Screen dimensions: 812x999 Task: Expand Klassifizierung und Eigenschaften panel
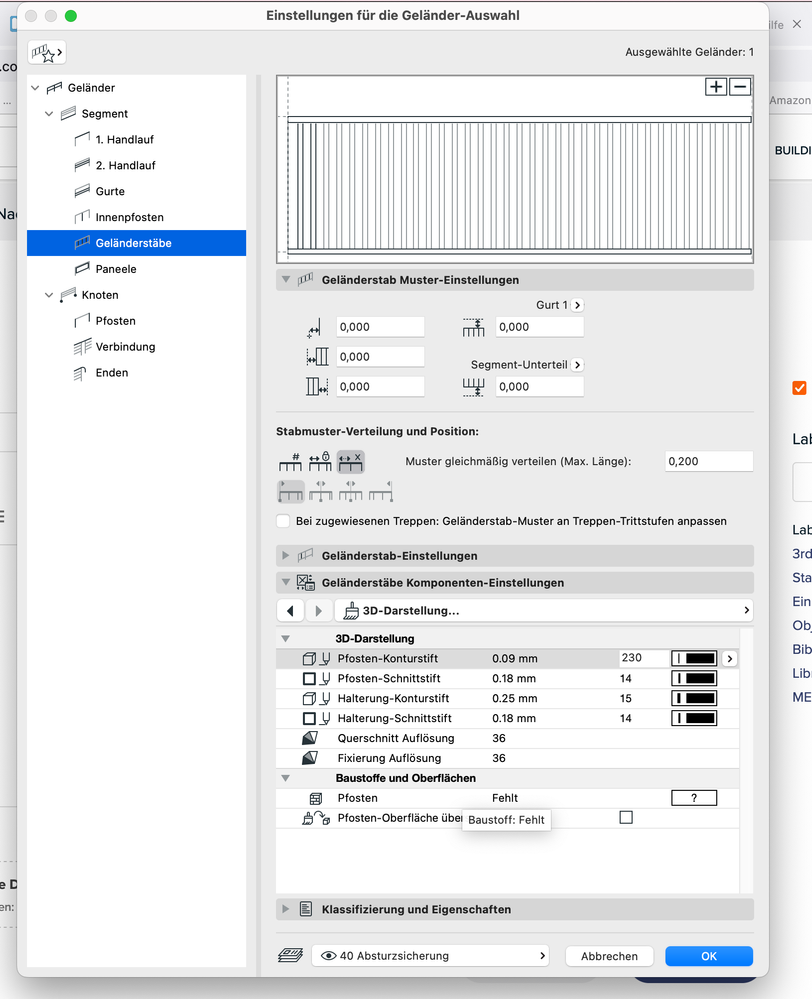click(286, 909)
